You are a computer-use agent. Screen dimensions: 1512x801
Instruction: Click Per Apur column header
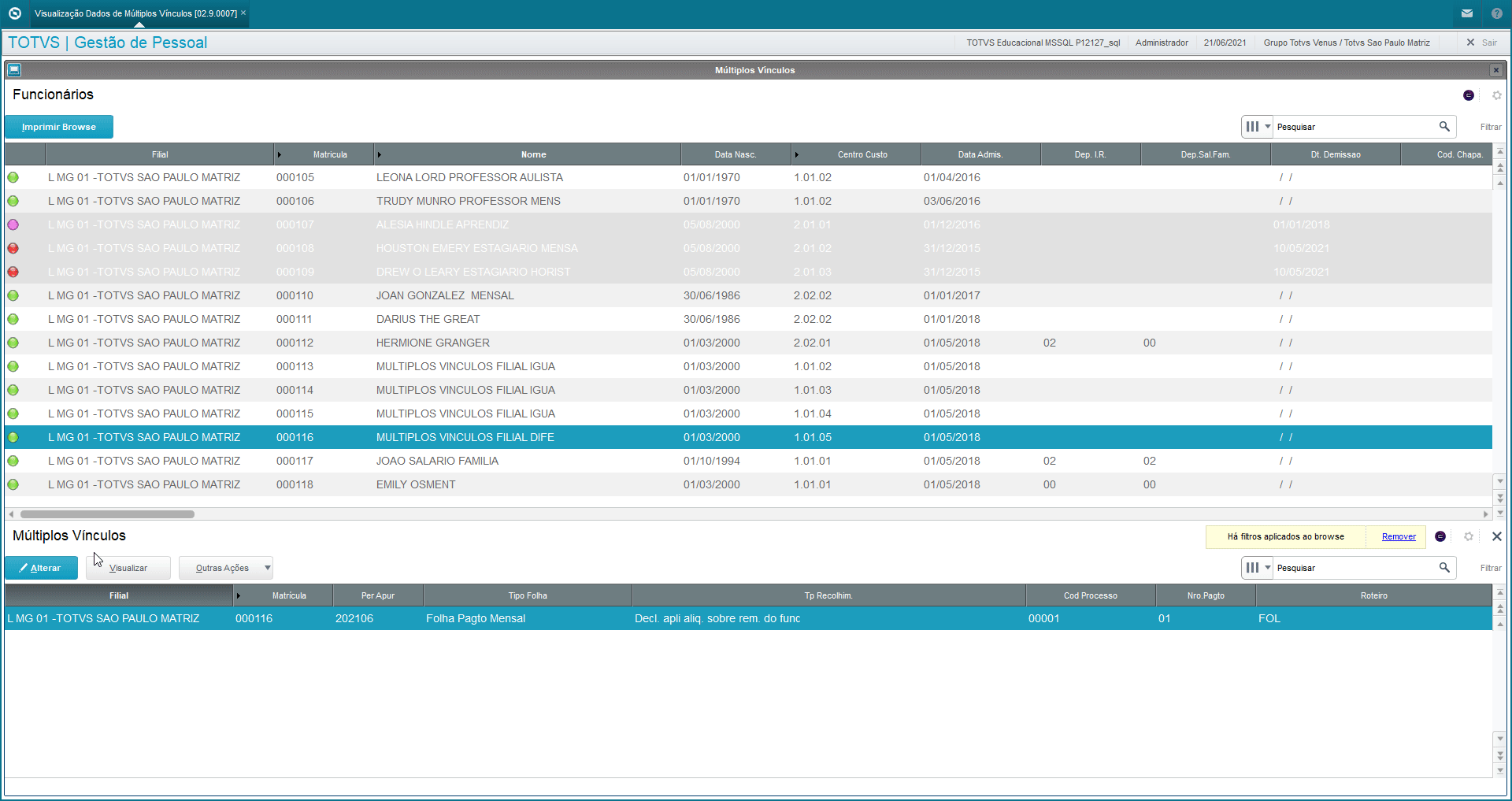coord(378,595)
